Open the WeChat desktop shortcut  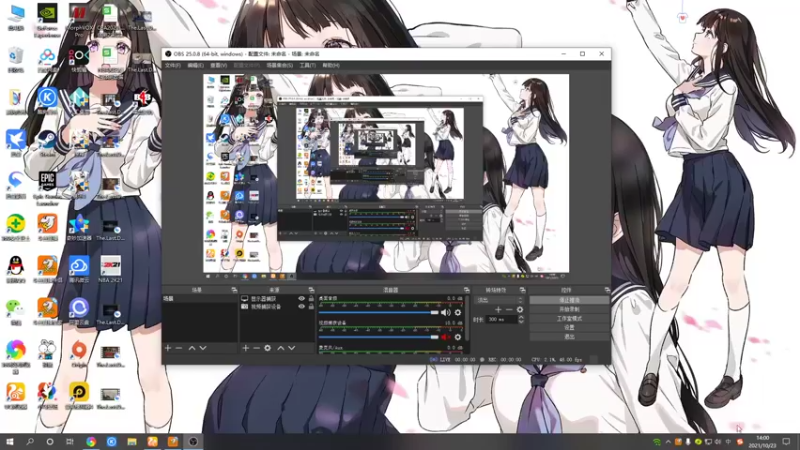[x=16, y=311]
